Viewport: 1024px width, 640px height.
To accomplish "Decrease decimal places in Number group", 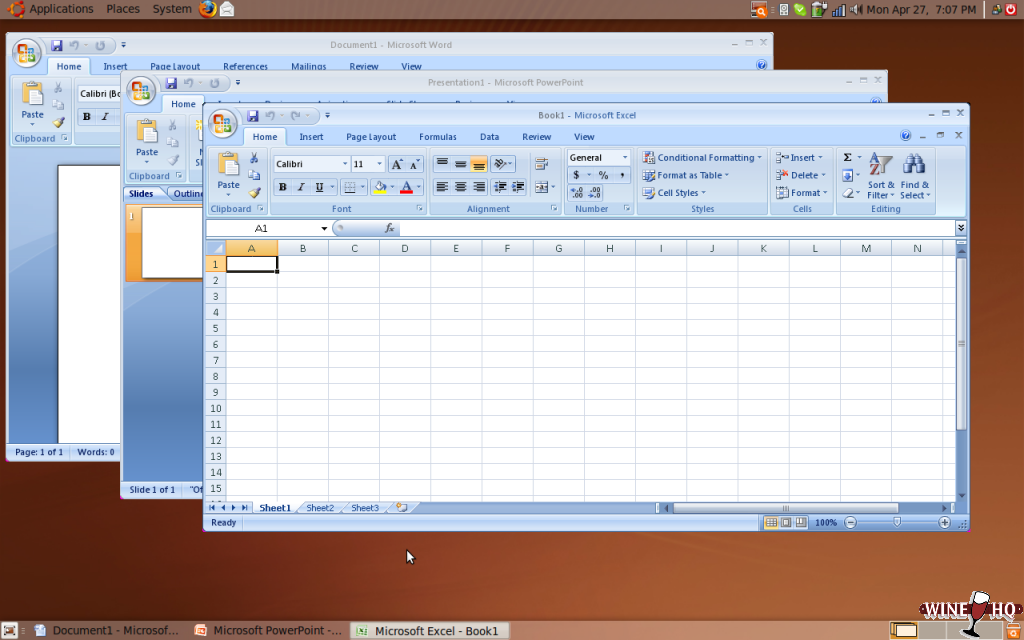I will 594,193.
